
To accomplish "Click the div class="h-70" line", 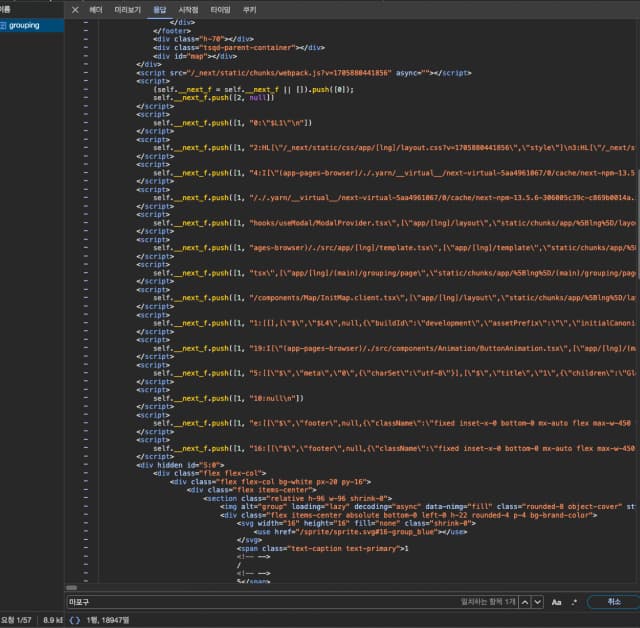I will [x=203, y=39].
